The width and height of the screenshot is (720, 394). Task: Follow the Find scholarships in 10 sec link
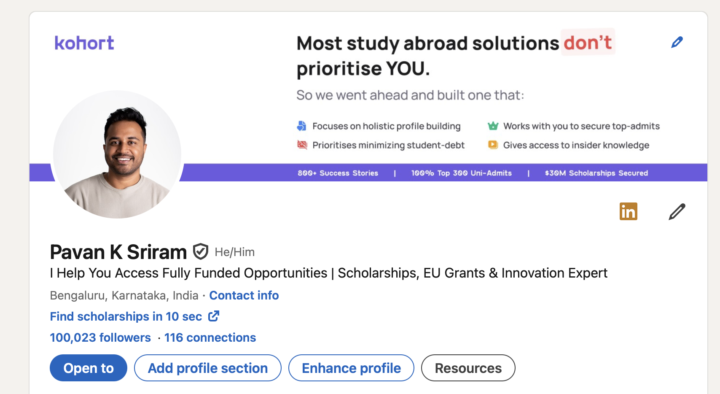coord(126,316)
